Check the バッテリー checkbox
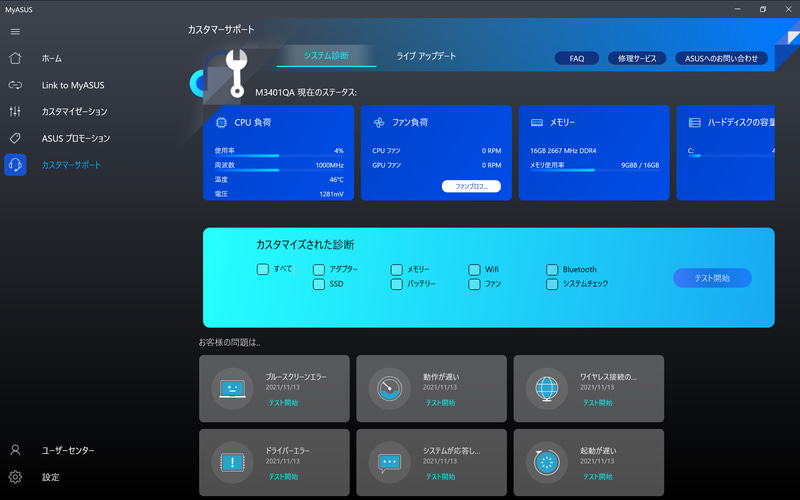The height and width of the screenshot is (500, 800). coord(396,284)
